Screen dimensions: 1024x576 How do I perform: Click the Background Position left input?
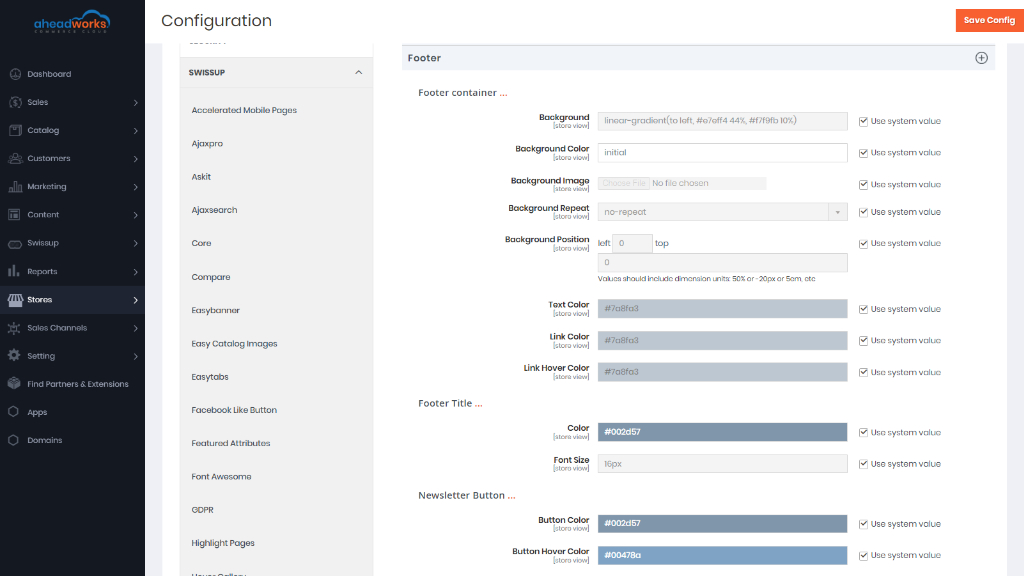coord(632,243)
